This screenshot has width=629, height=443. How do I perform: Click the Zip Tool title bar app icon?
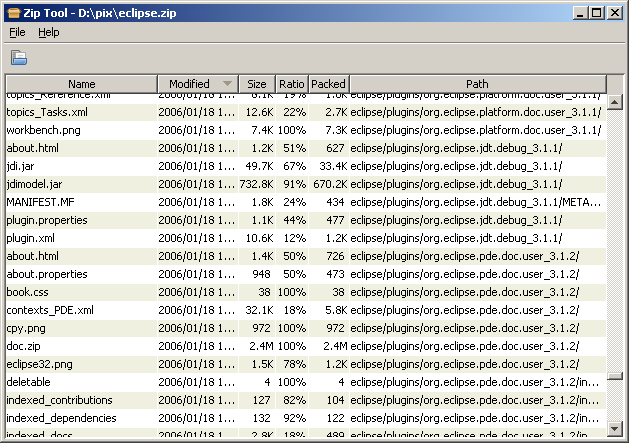coord(14,13)
